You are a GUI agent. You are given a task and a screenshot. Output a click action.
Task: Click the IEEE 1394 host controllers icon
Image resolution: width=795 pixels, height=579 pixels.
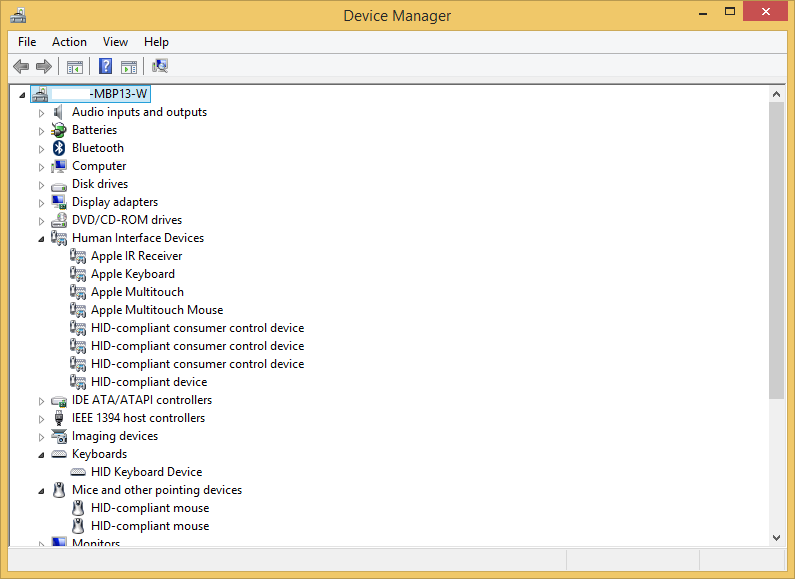tap(59, 418)
